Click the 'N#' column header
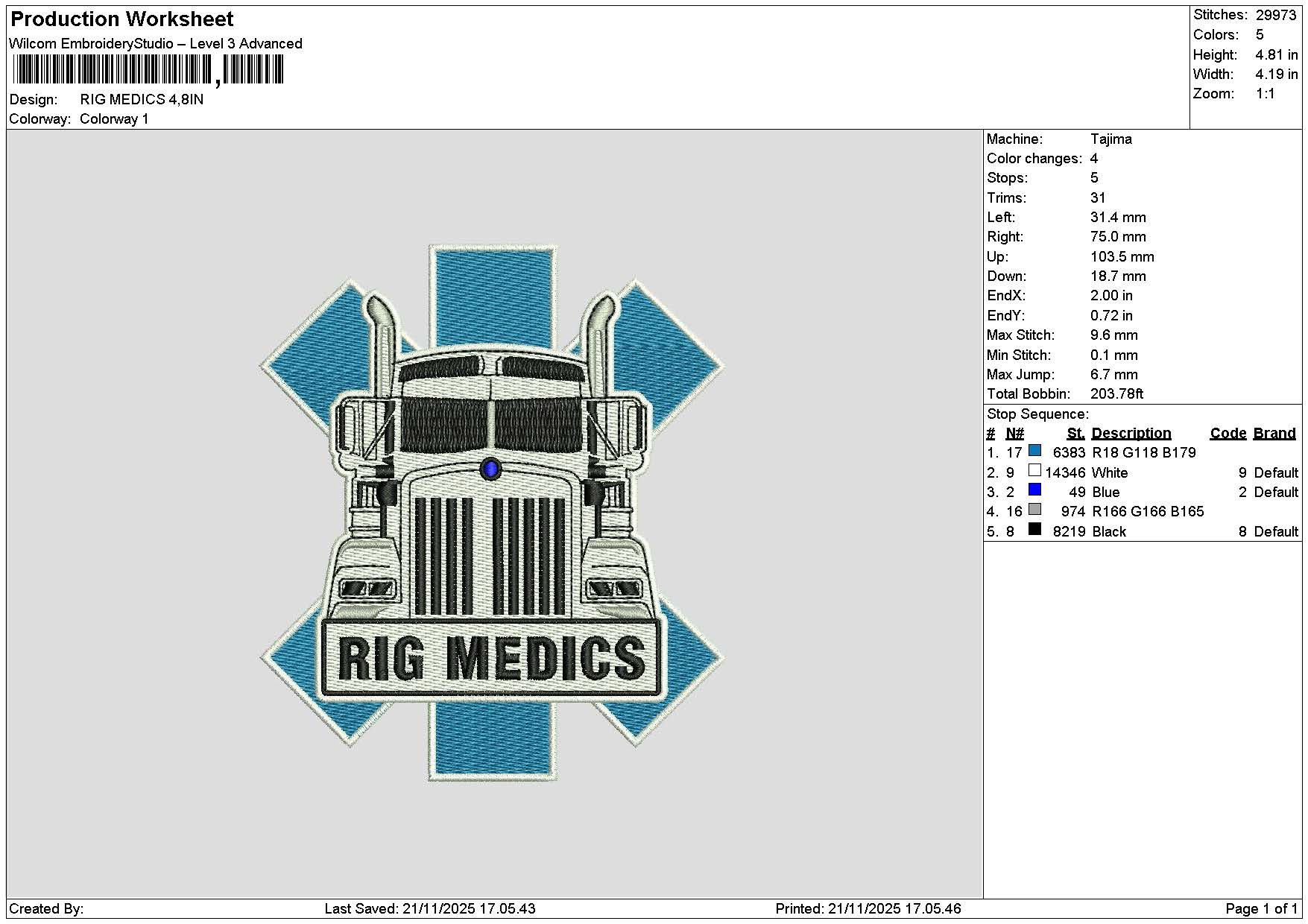This screenshot has height=924, width=1308. point(1014,433)
